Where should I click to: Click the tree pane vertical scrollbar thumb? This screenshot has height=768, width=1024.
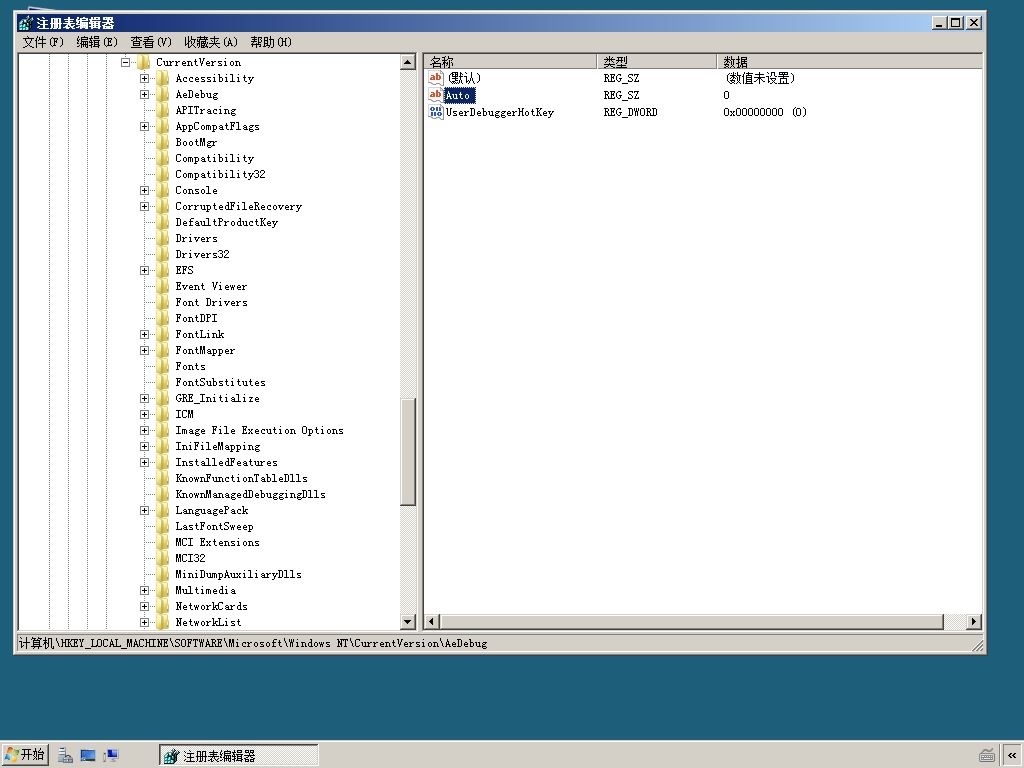408,452
